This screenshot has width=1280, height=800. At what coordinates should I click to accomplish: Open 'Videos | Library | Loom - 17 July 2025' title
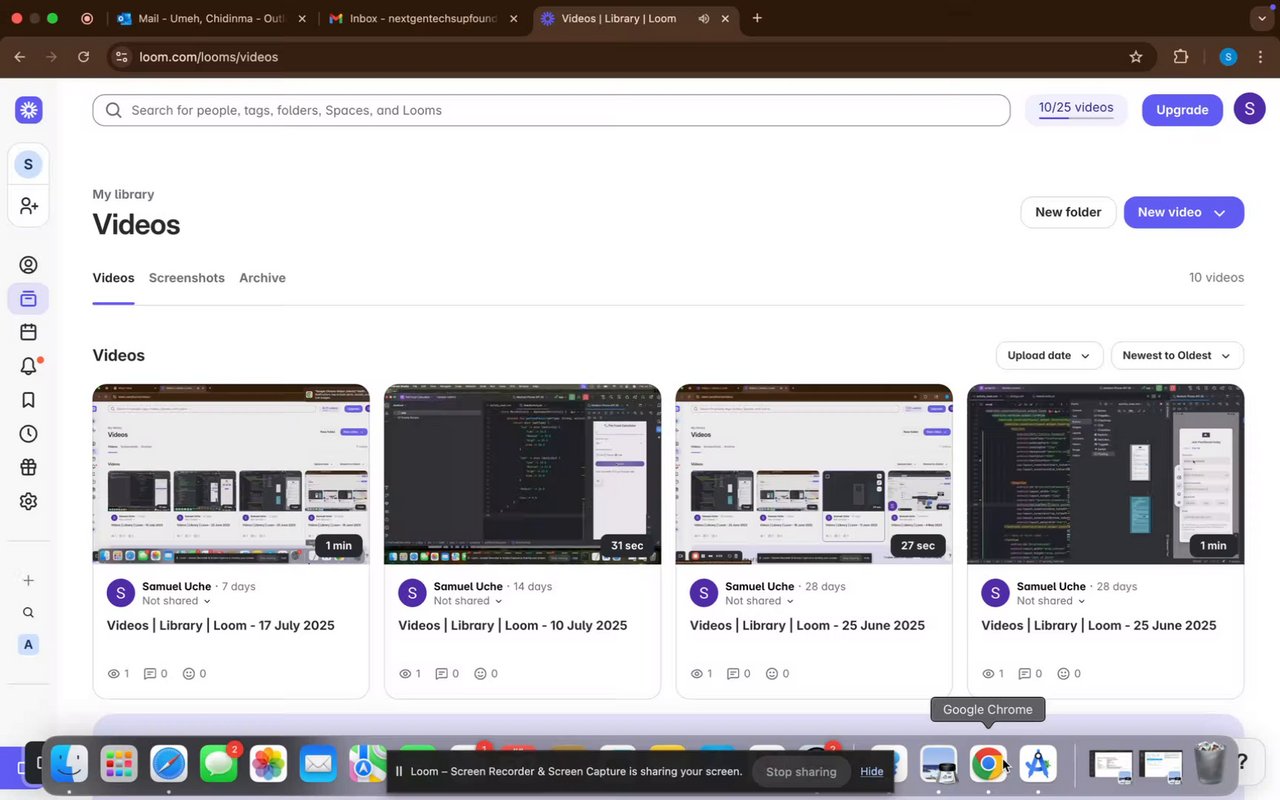221,626
